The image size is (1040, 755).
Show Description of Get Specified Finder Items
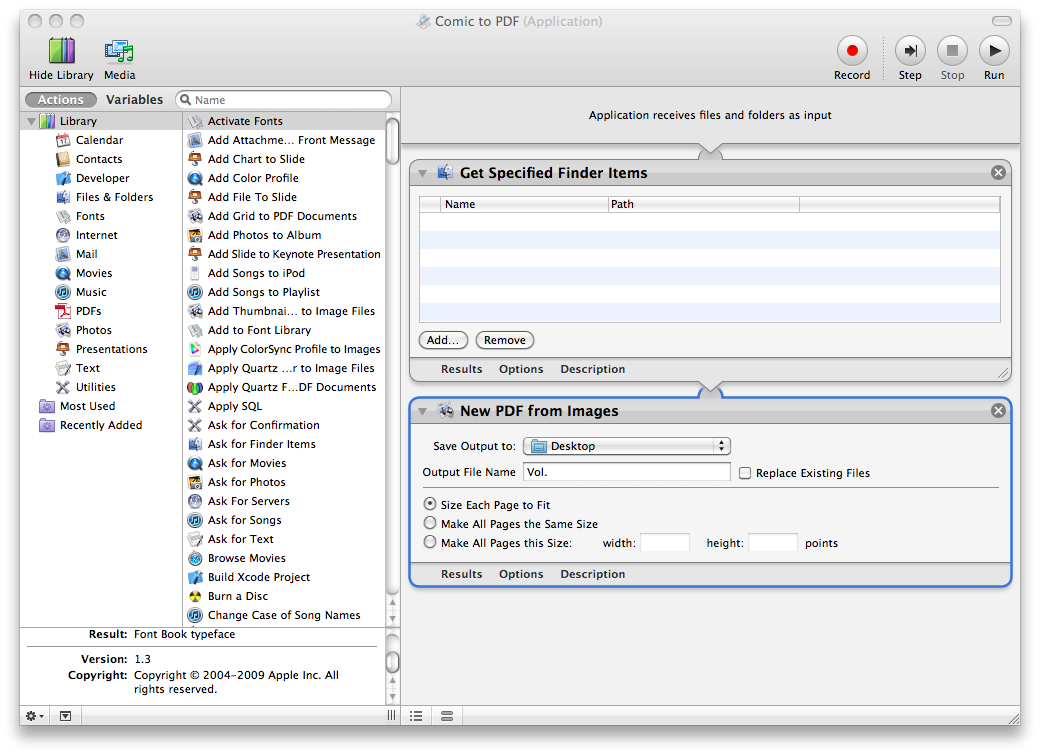point(592,369)
